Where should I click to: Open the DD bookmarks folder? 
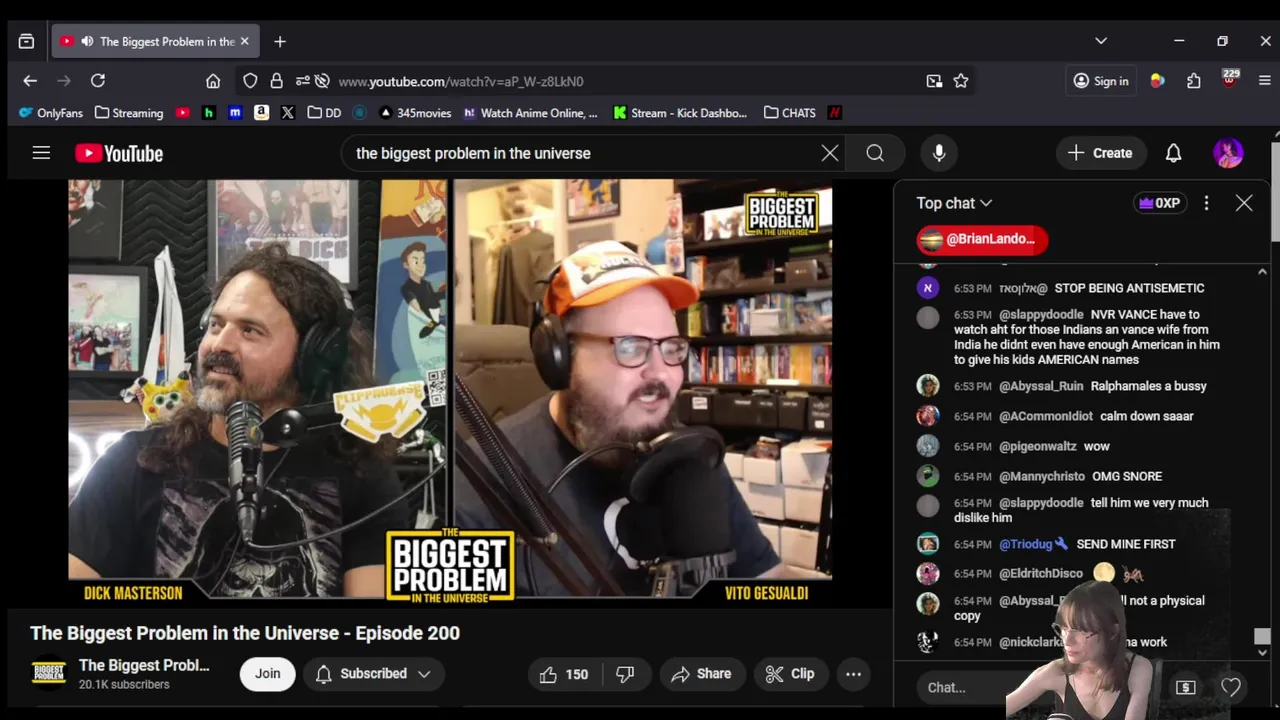(x=324, y=113)
